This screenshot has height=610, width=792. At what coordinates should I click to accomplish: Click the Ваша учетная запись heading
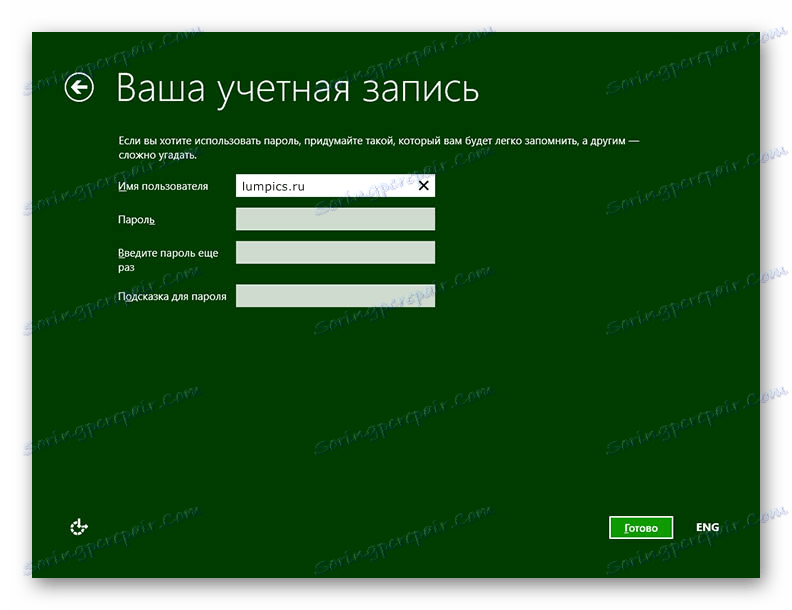[298, 88]
